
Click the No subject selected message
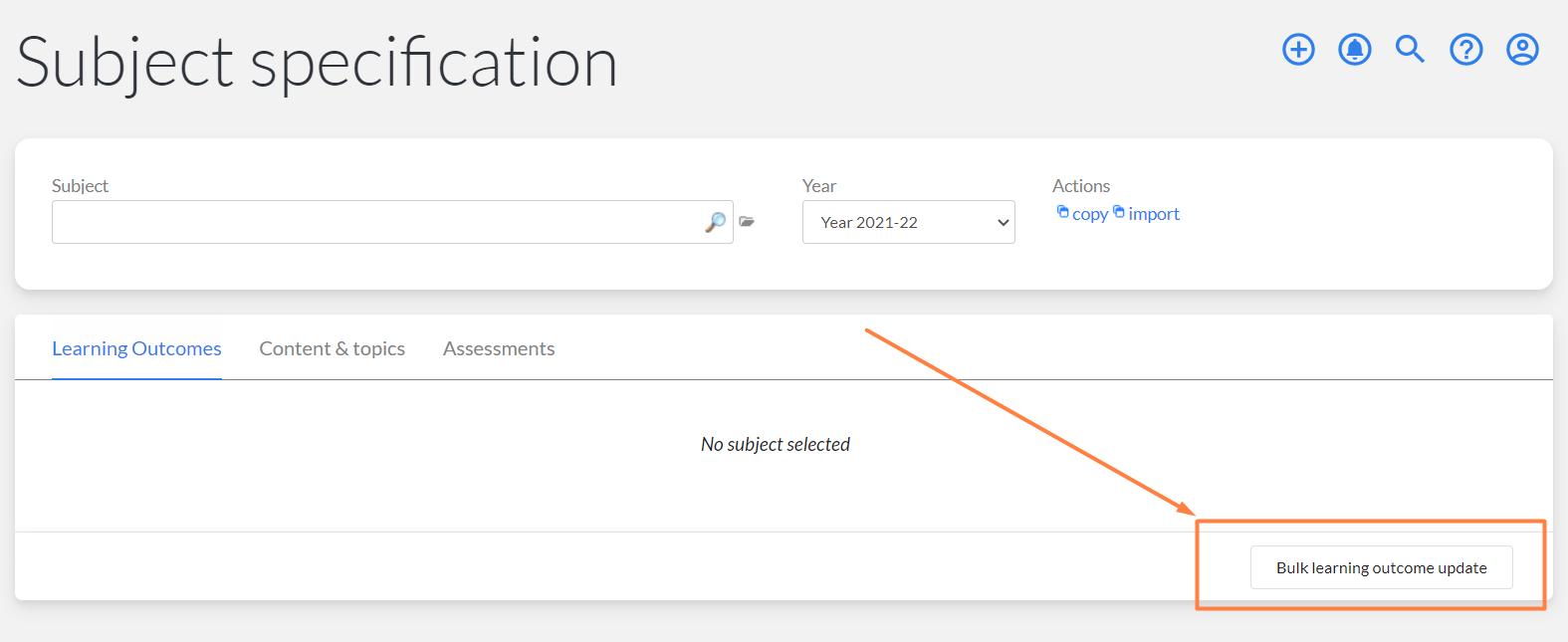(x=776, y=444)
